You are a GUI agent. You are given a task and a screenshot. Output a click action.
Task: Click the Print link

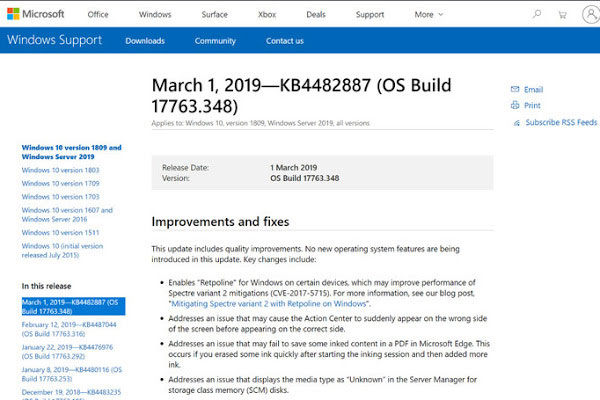coord(532,105)
